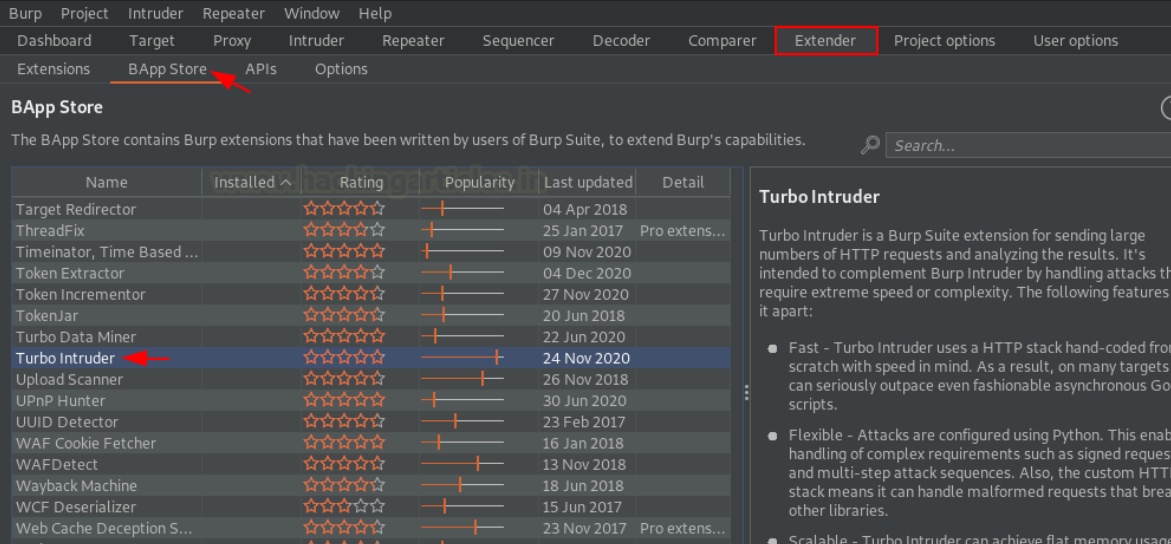
Task: Switch to the Decoder tab
Action: click(x=621, y=41)
